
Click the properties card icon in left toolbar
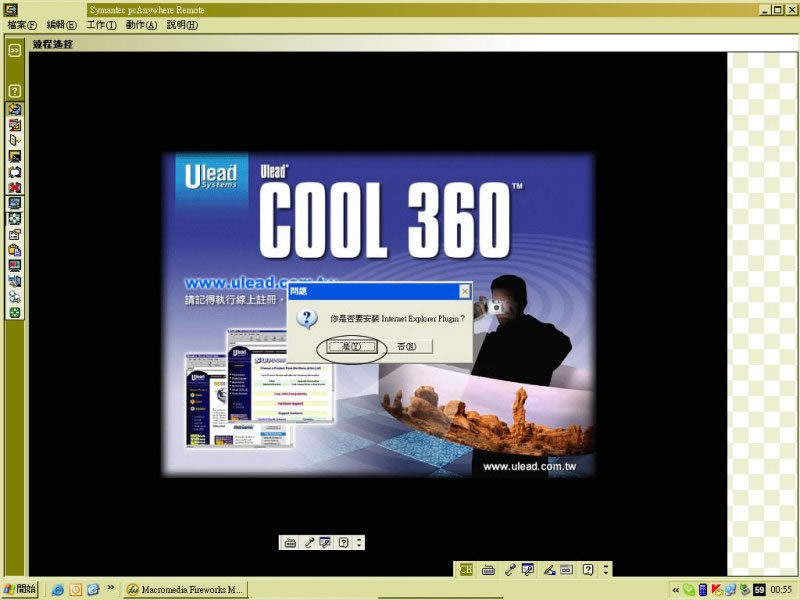pos(15,235)
